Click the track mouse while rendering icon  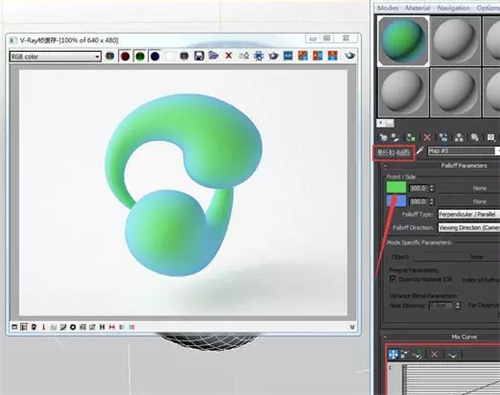258,56
